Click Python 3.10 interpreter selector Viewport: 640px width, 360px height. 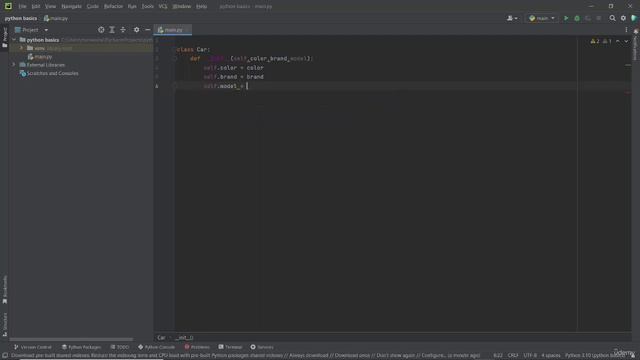tap(595, 356)
